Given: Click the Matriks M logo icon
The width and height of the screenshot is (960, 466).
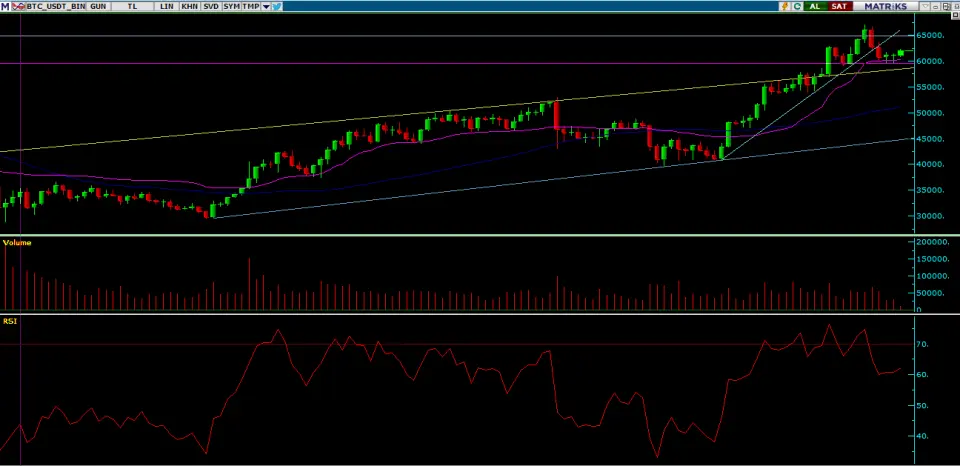Looking at the screenshot, I should click(x=6, y=6).
